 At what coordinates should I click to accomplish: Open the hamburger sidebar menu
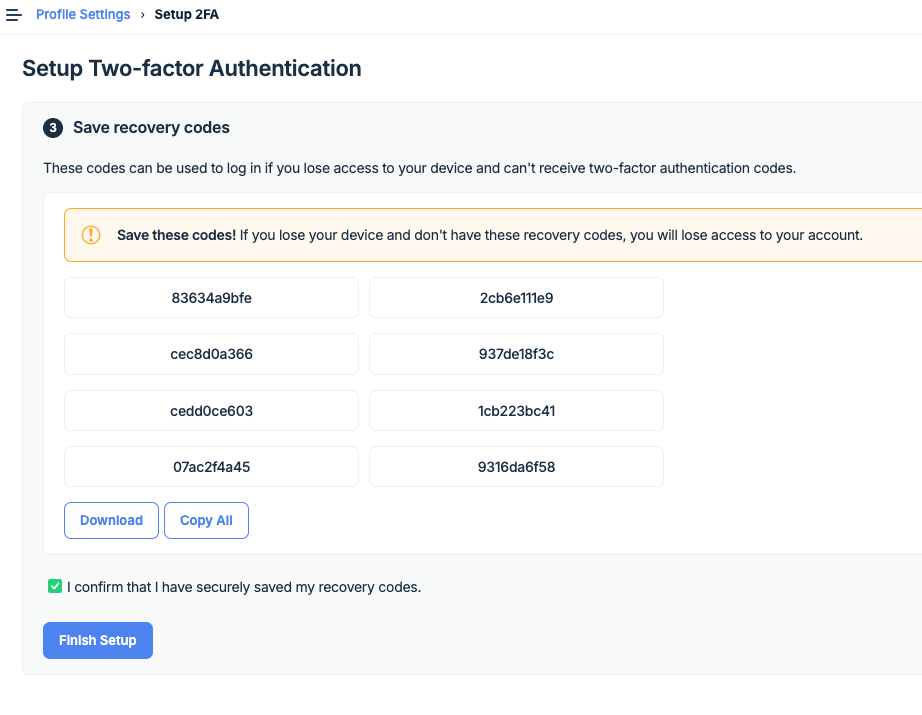[14, 15]
